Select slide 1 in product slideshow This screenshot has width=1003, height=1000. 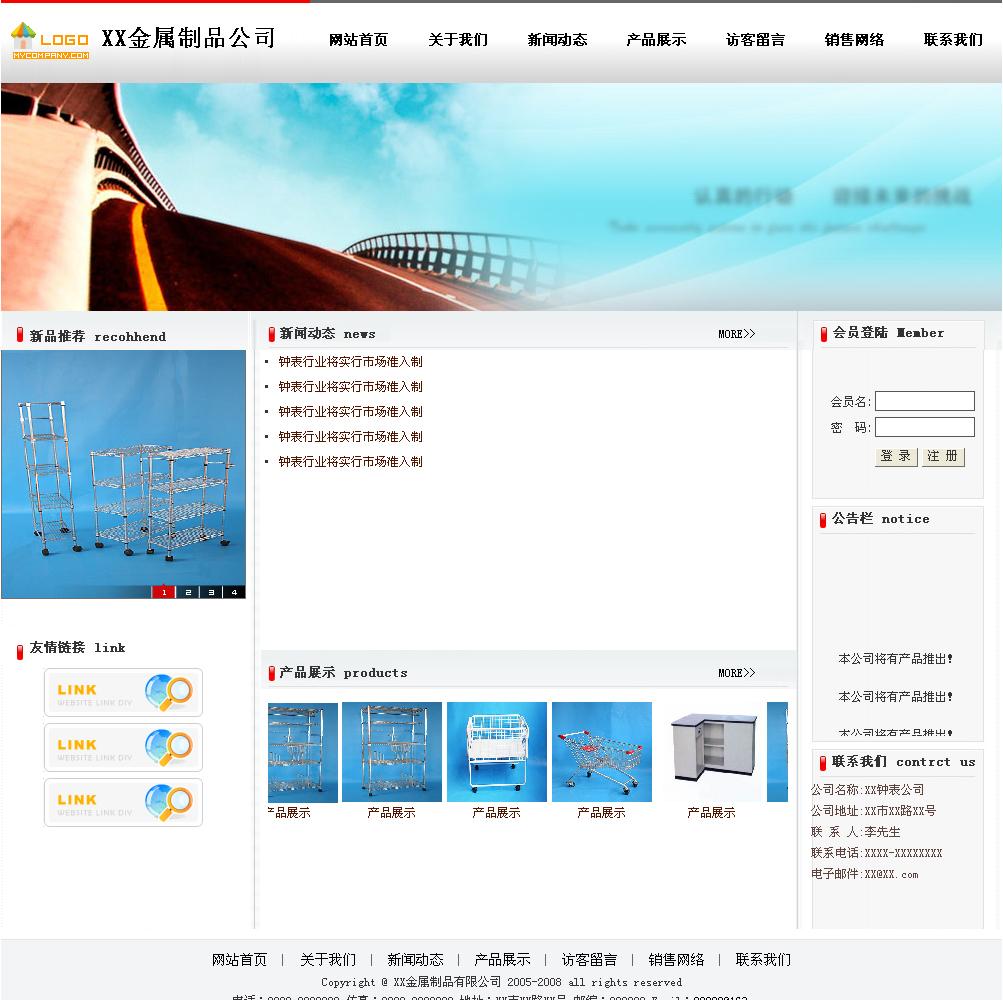(x=164, y=592)
